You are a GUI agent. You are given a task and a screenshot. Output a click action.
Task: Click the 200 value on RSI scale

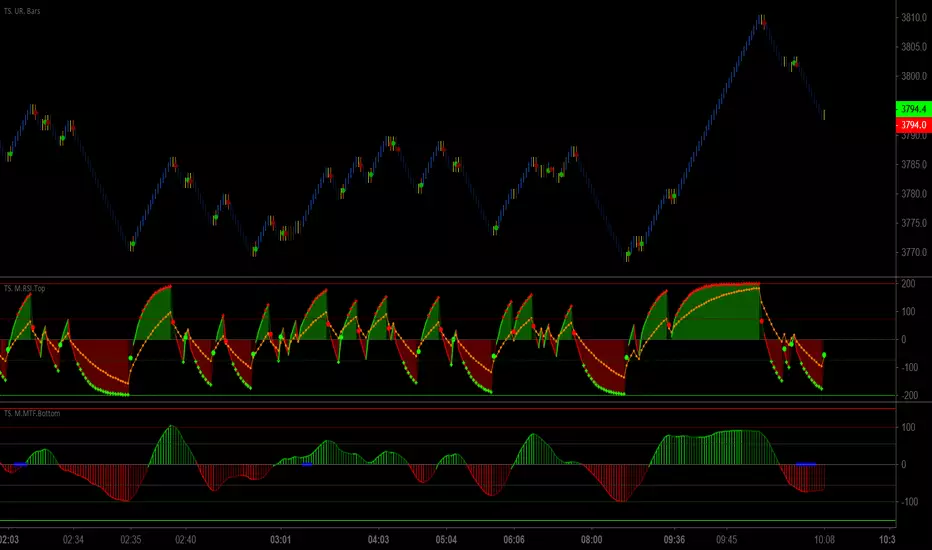pyautogui.click(x=910, y=284)
